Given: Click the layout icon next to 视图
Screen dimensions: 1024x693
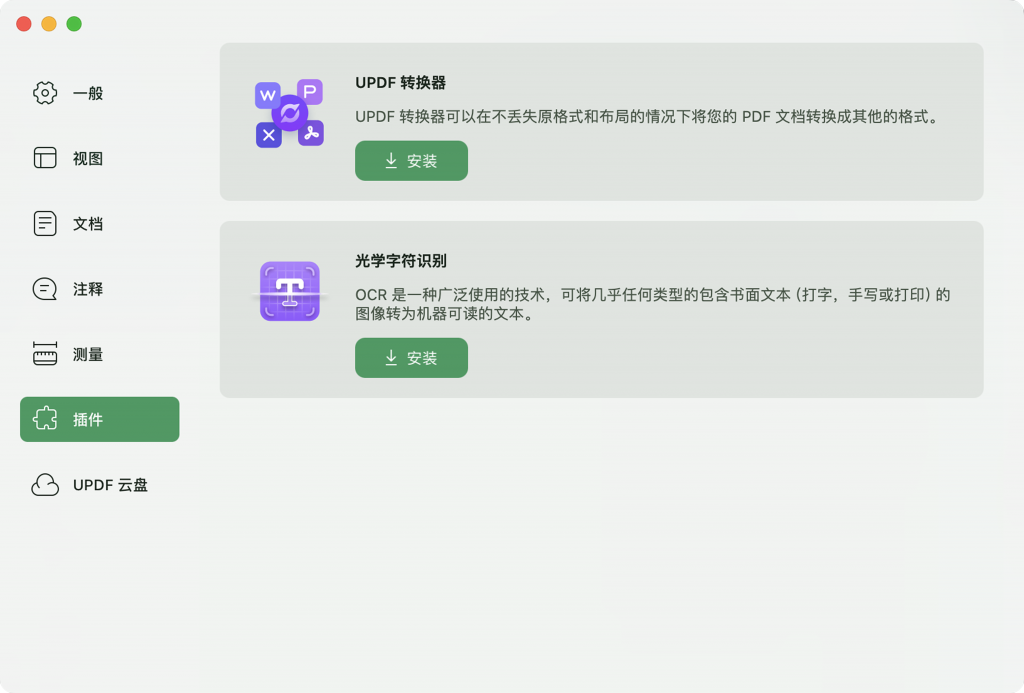Looking at the screenshot, I should tap(45, 158).
